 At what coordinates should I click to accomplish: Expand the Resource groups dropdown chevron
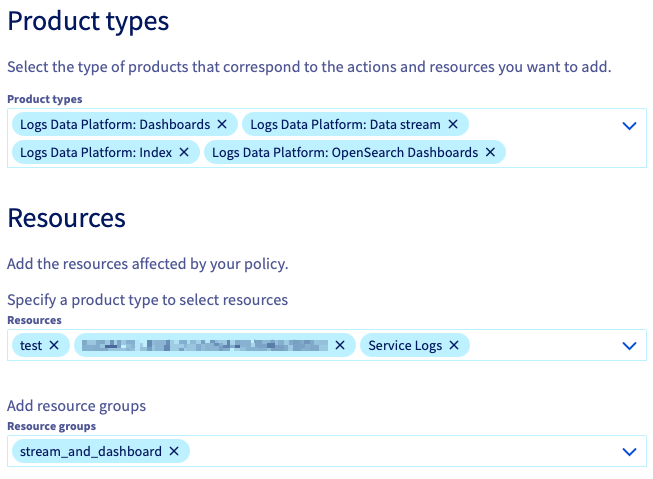point(629,452)
